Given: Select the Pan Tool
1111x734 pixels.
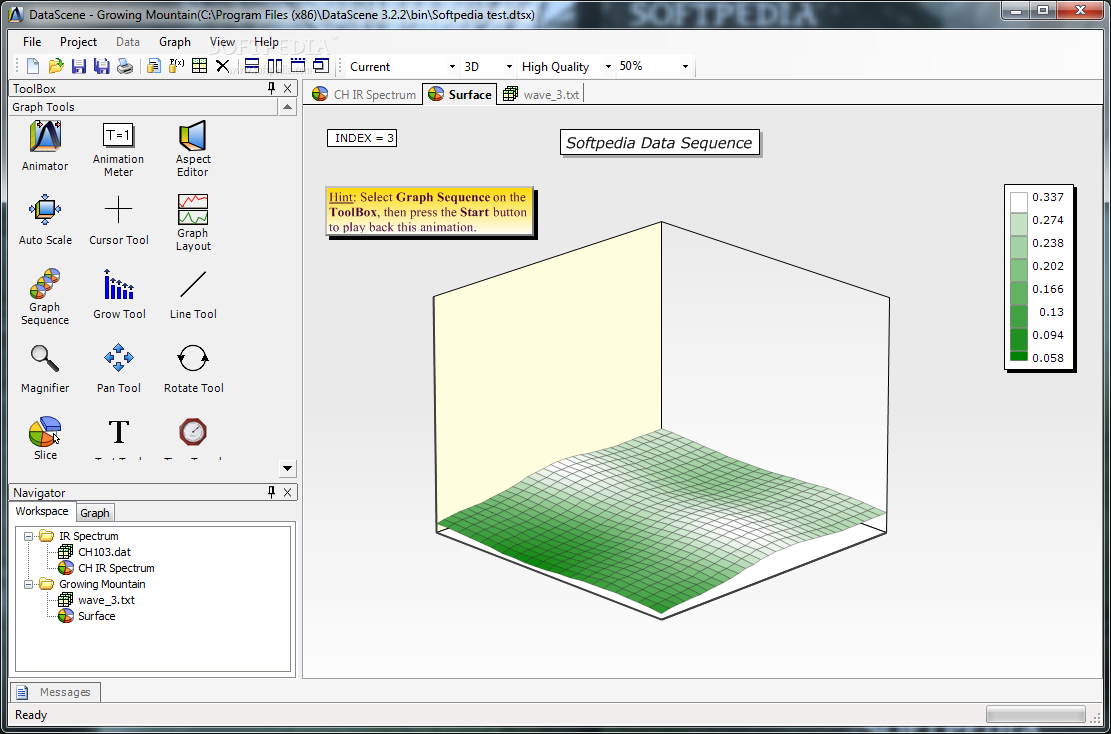Looking at the screenshot, I should (x=119, y=368).
